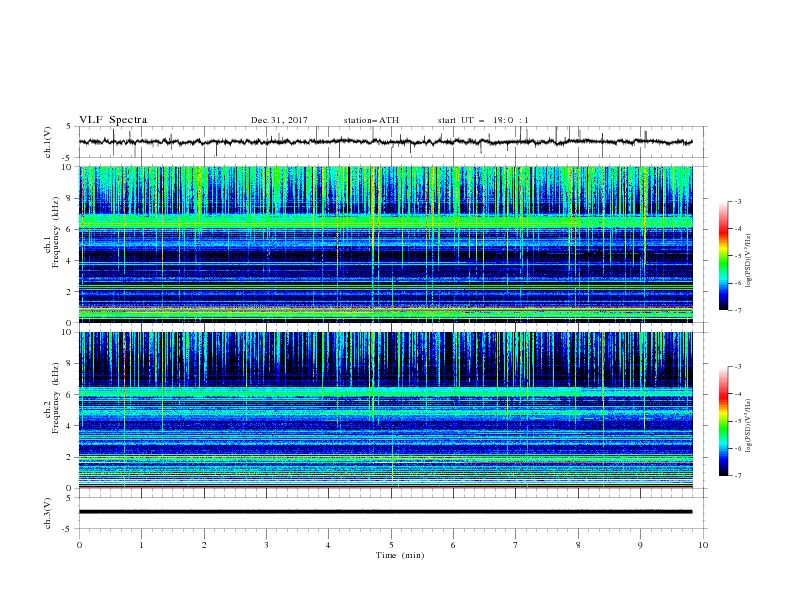This screenshot has width=792, height=612.
Task: Click the ch.1 spectrogram color scale bar
Action: (723, 255)
